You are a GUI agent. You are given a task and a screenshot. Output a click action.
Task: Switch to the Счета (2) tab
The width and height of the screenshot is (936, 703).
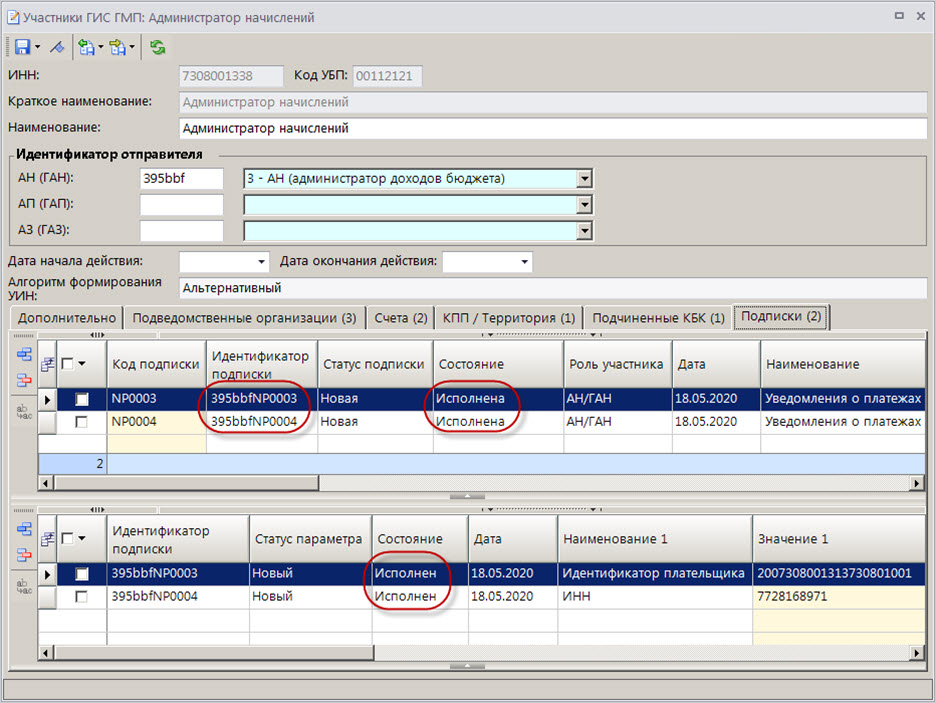pos(401,318)
